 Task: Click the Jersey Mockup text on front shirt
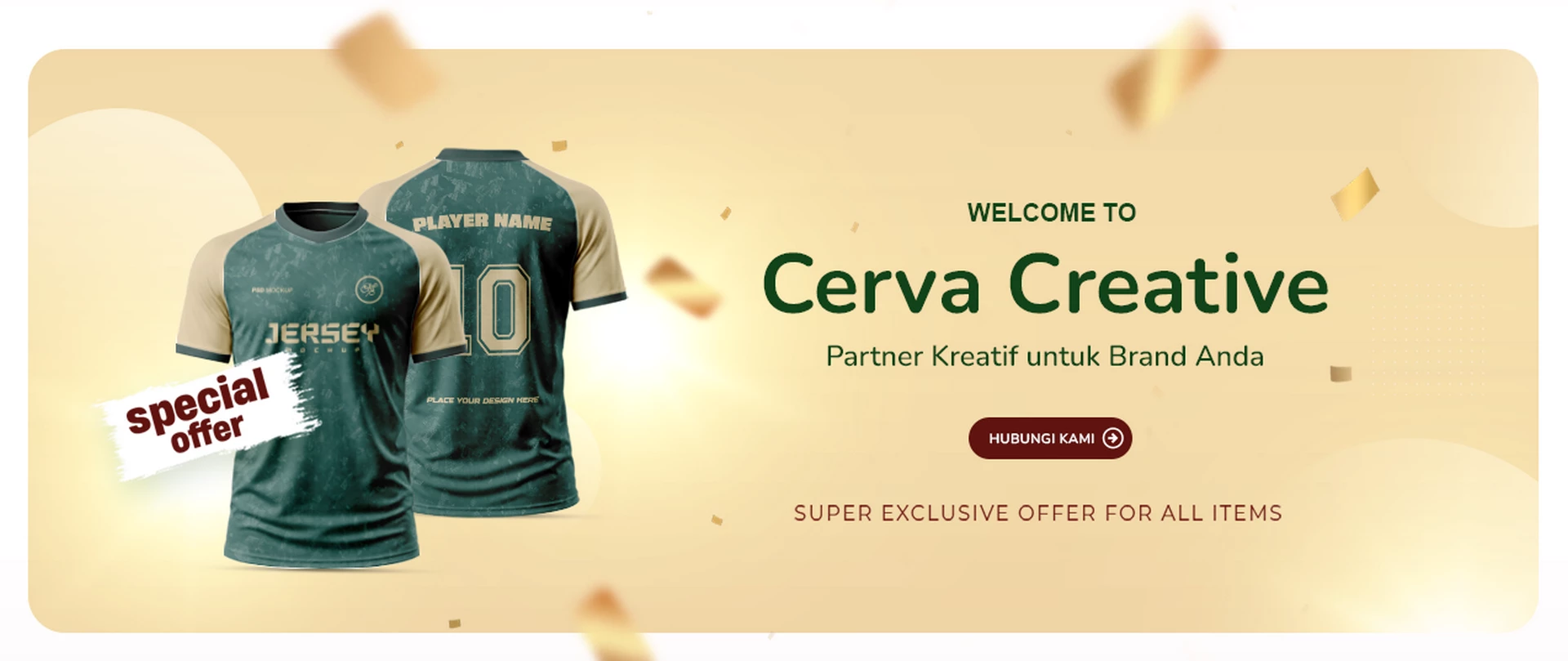tap(323, 336)
